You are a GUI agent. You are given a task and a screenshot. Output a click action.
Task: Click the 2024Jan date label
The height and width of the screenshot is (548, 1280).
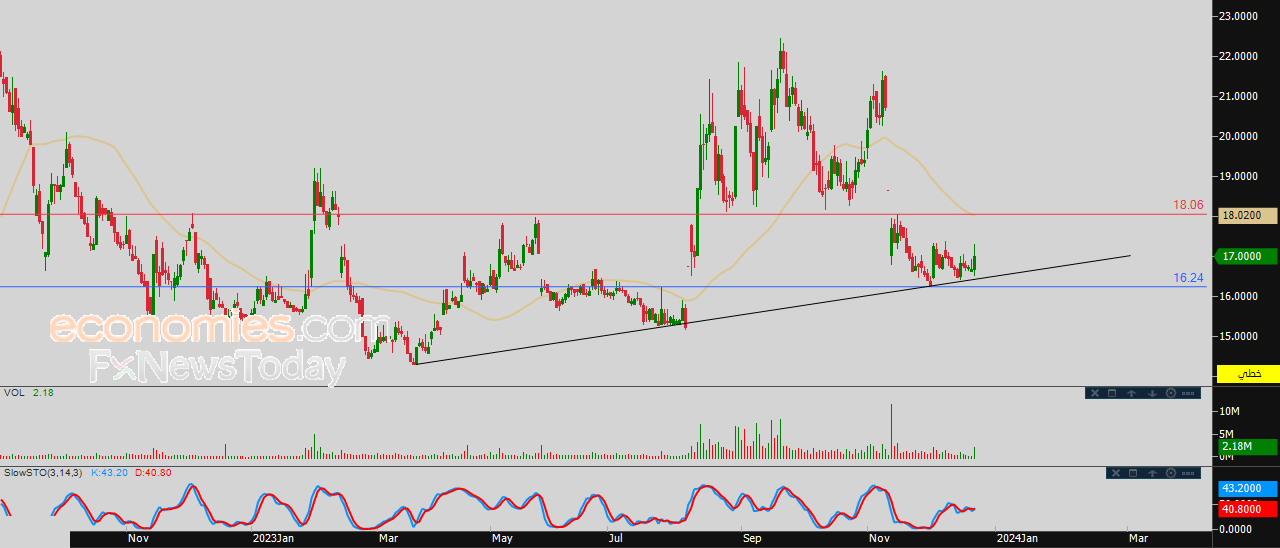[x=1017, y=538]
